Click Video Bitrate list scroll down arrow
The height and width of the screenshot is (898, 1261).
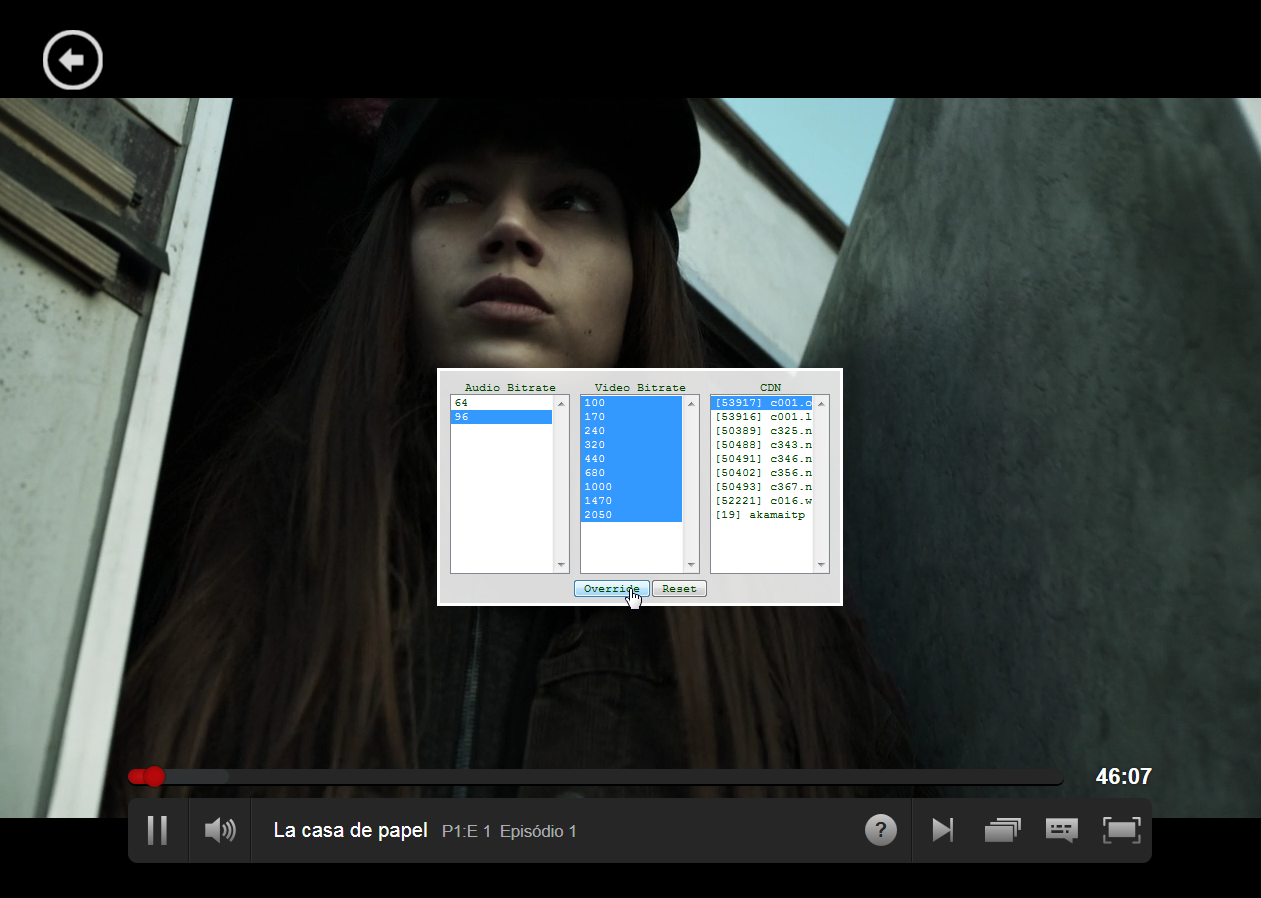click(x=691, y=565)
